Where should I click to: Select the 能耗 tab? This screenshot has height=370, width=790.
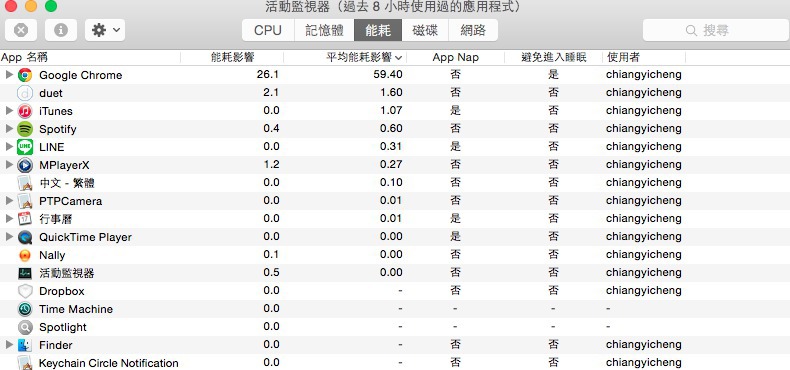[378, 30]
